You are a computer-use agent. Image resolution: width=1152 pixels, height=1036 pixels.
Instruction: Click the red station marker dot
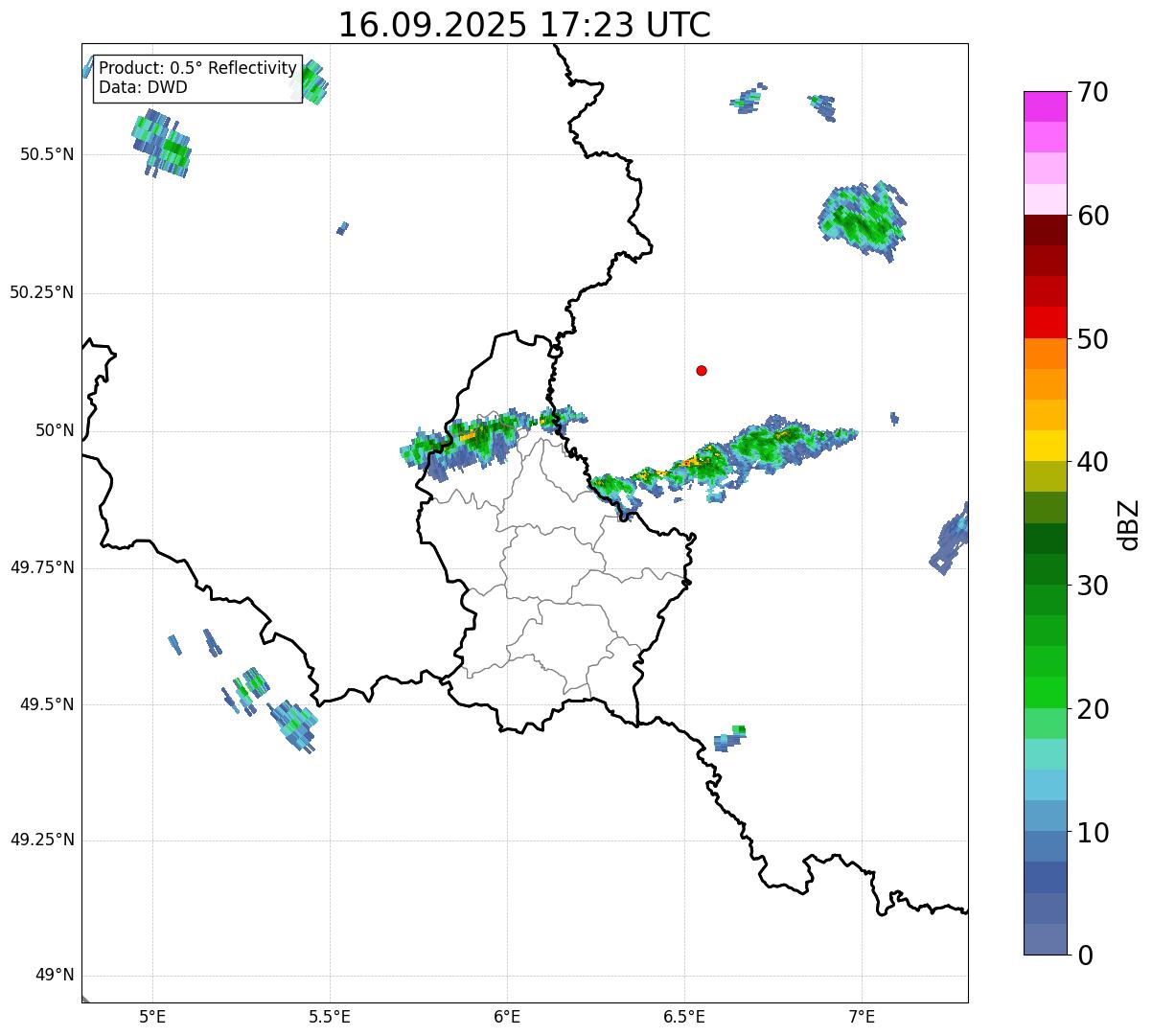tap(702, 370)
